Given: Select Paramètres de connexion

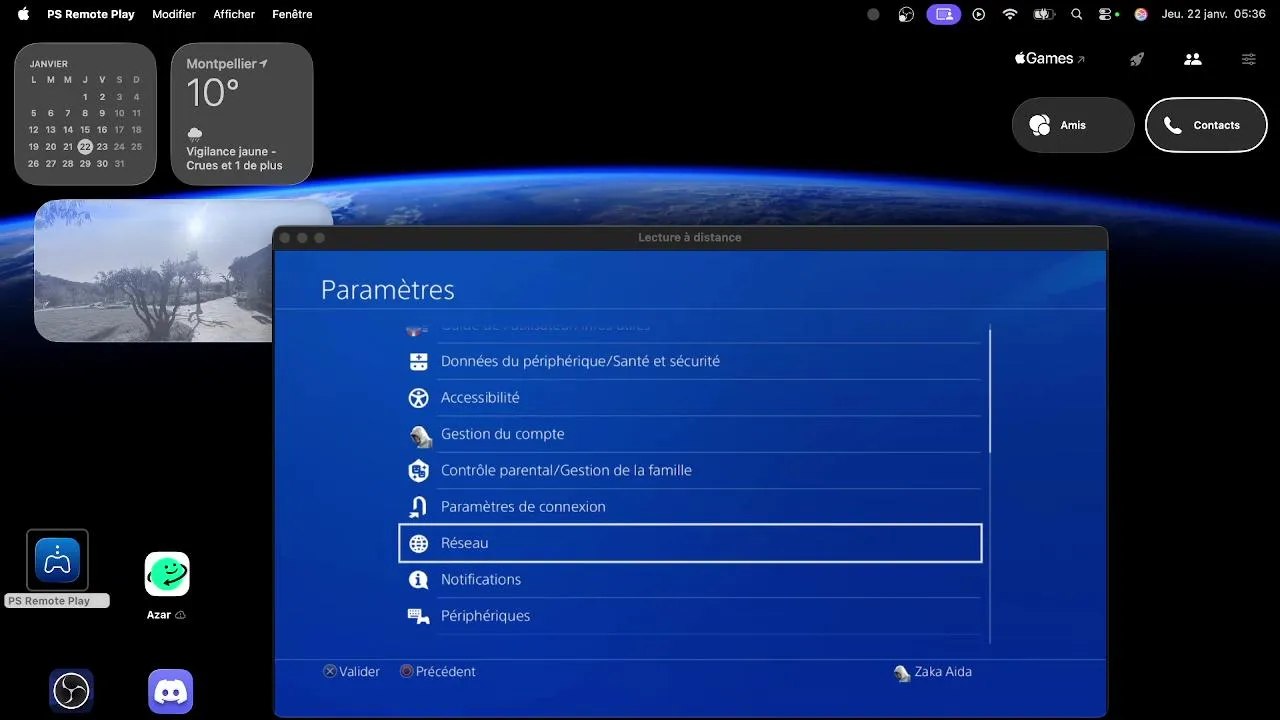Looking at the screenshot, I should tap(690, 507).
